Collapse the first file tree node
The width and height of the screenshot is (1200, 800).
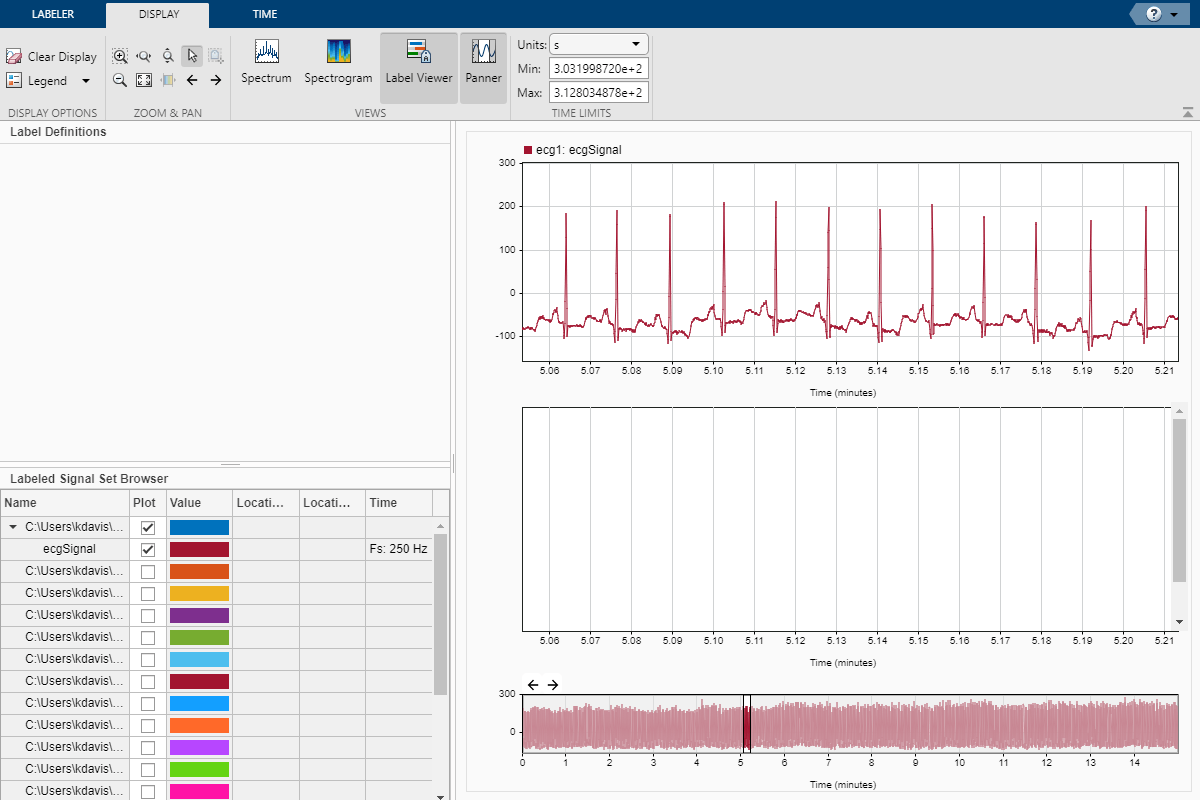click(13, 527)
